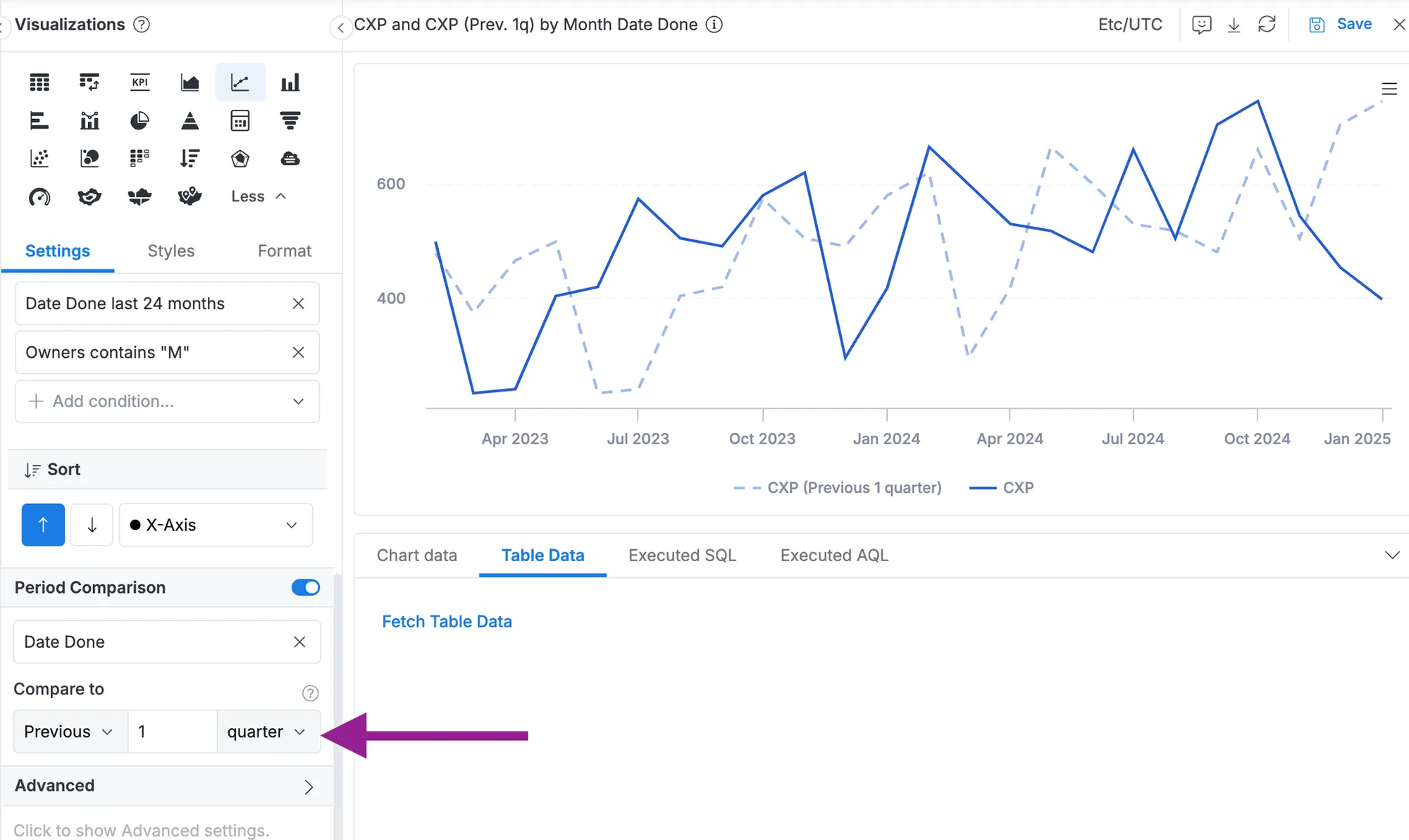Switch to Format tab
The image size is (1409, 840).
click(x=285, y=251)
